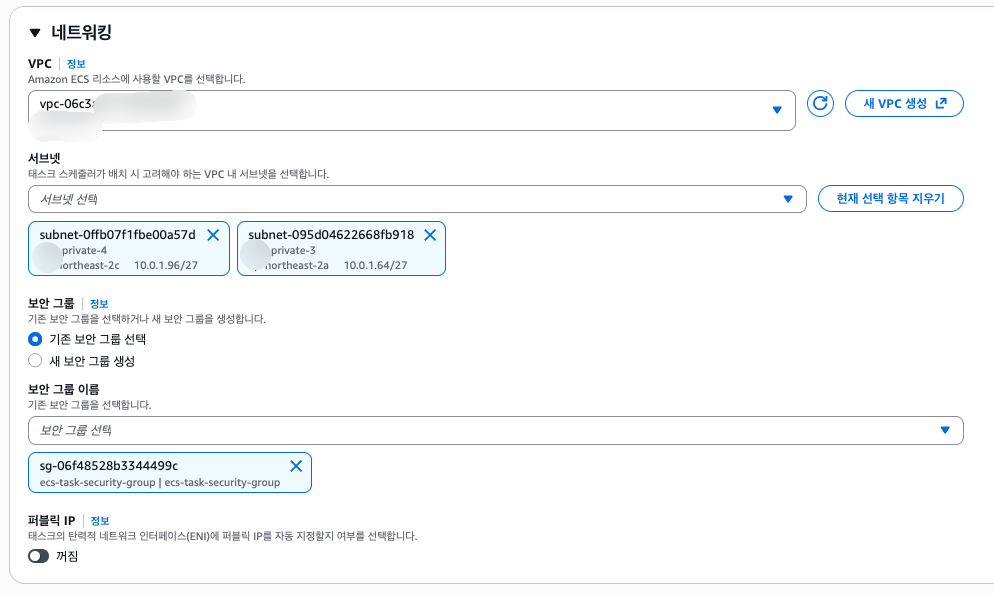Remove subnet-095d04622668fb918 with its X icon
994x594 pixels.
click(430, 235)
